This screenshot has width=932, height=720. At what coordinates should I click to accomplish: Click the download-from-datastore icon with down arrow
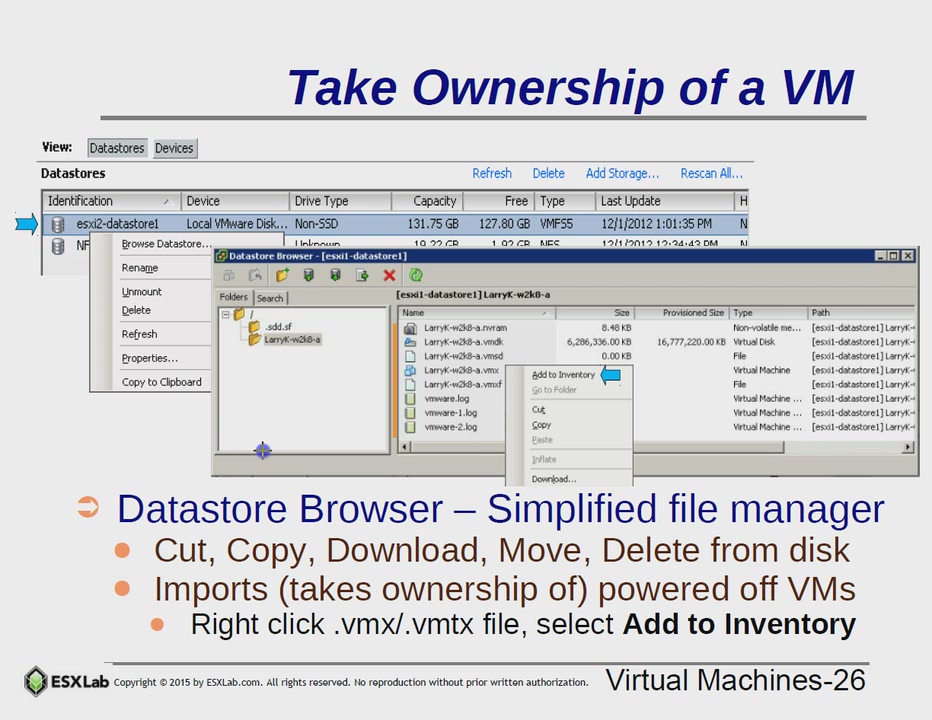point(335,275)
